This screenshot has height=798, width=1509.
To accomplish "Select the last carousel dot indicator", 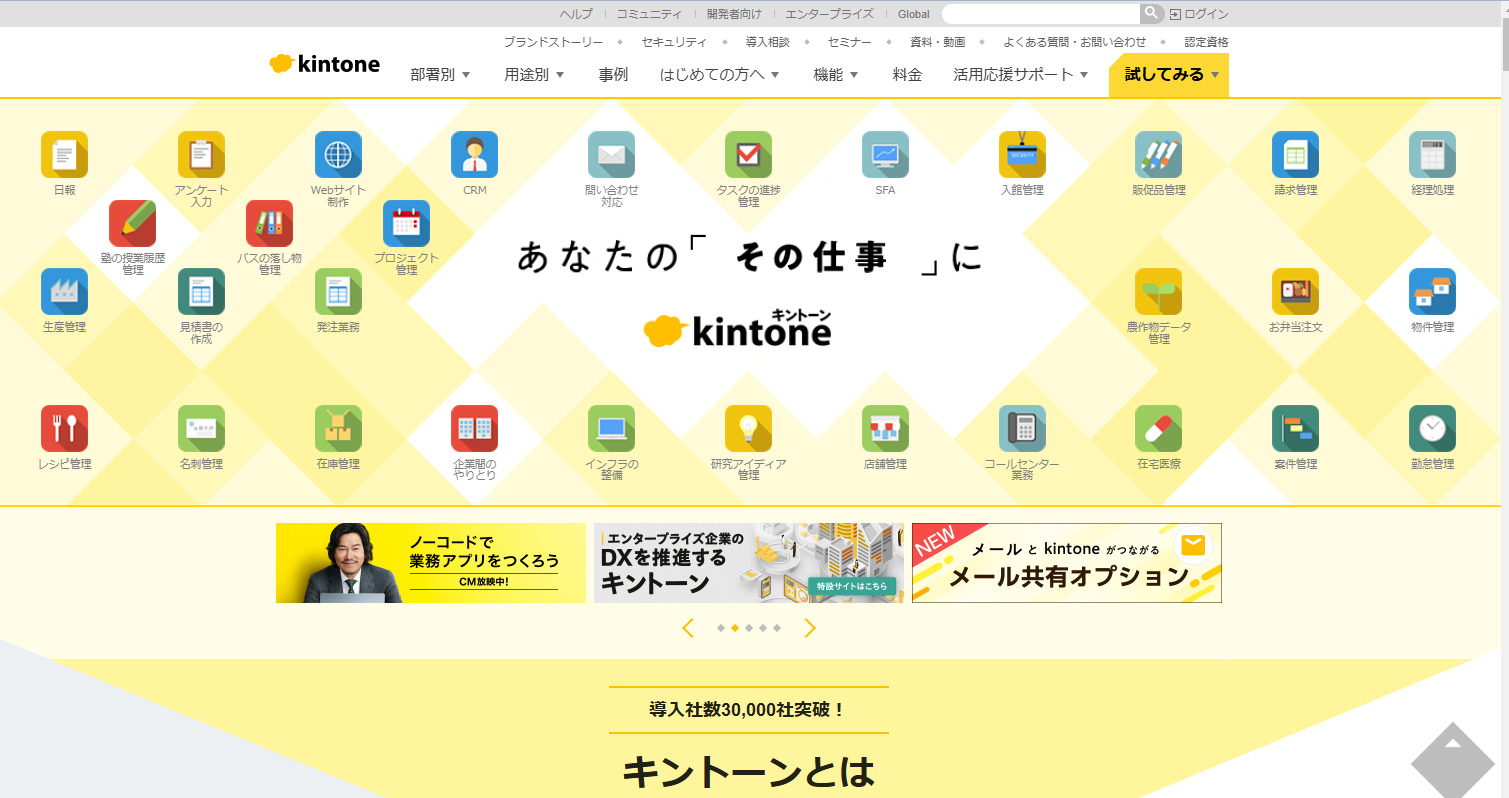I will [776, 628].
